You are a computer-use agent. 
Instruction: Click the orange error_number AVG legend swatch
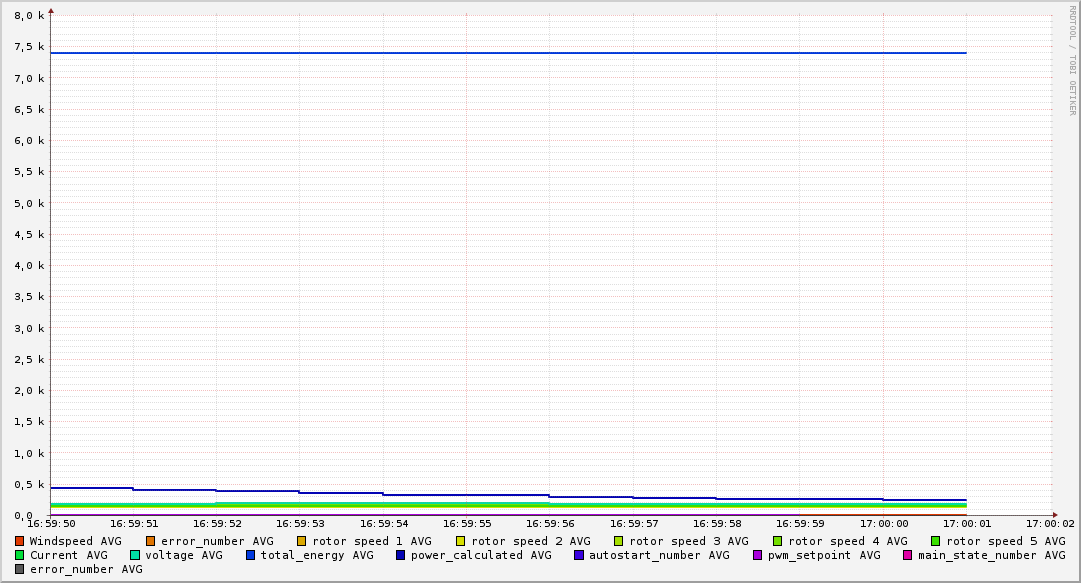tap(151, 541)
